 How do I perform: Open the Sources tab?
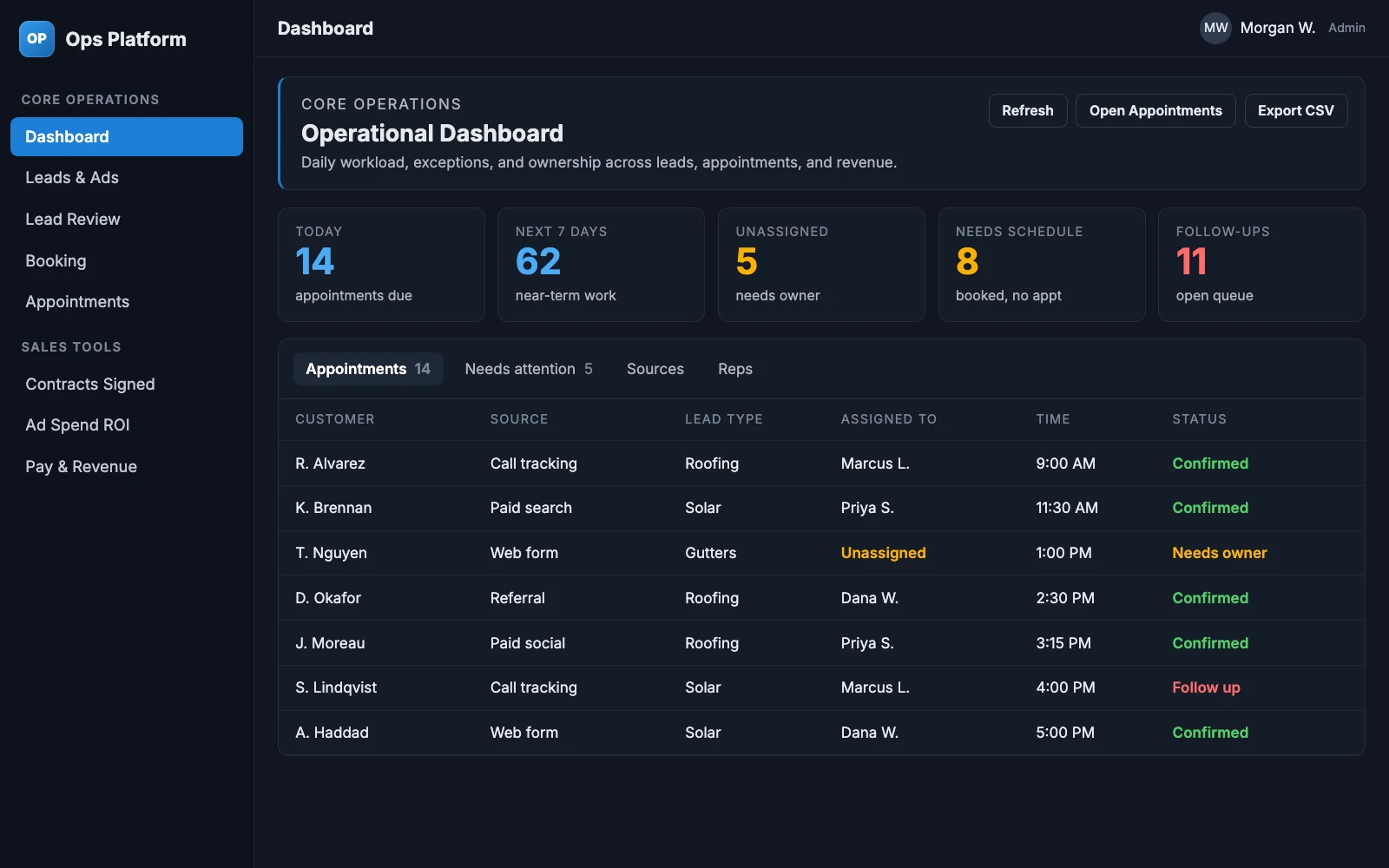click(x=655, y=369)
